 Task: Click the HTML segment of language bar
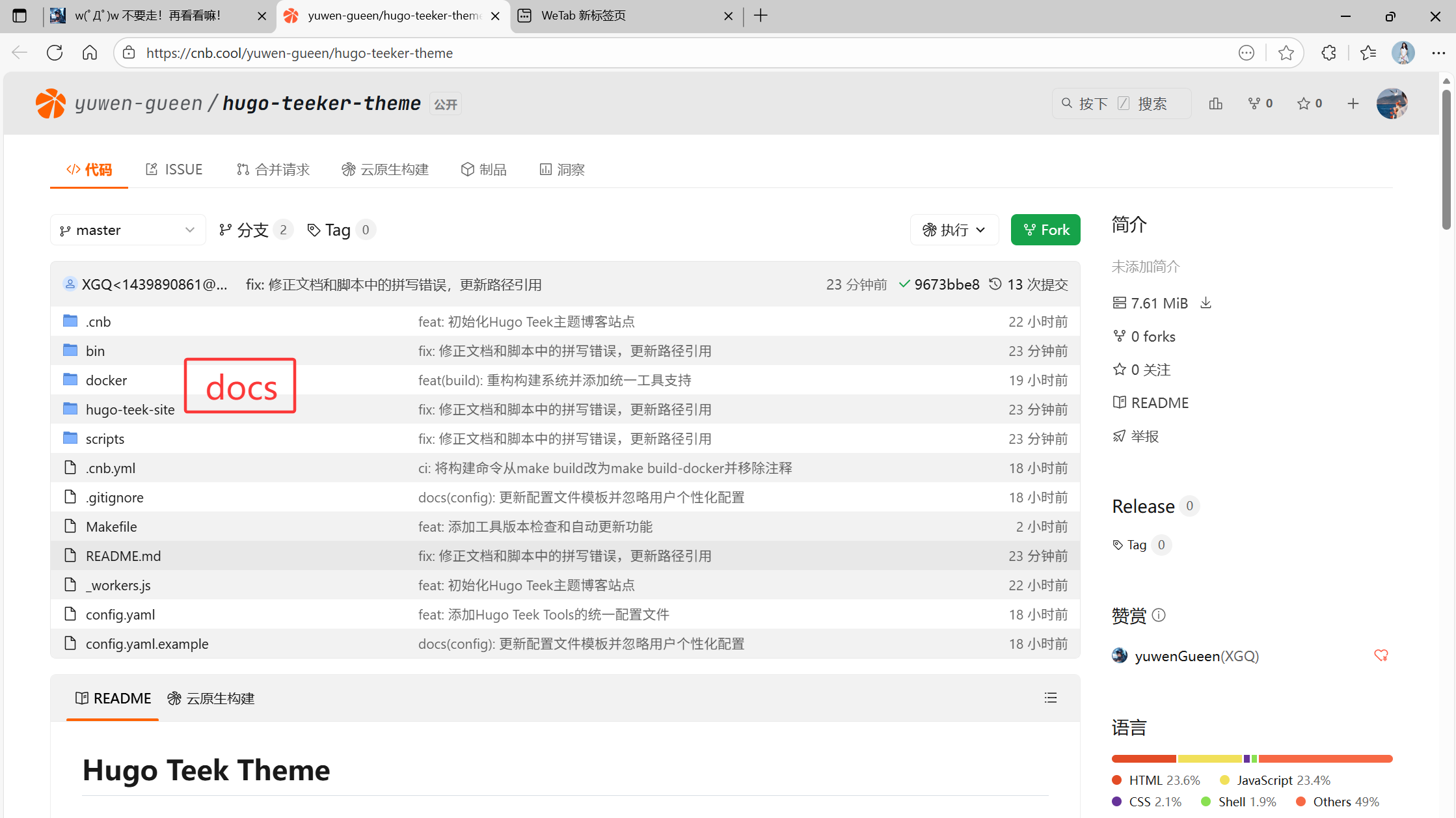pyautogui.click(x=1143, y=759)
